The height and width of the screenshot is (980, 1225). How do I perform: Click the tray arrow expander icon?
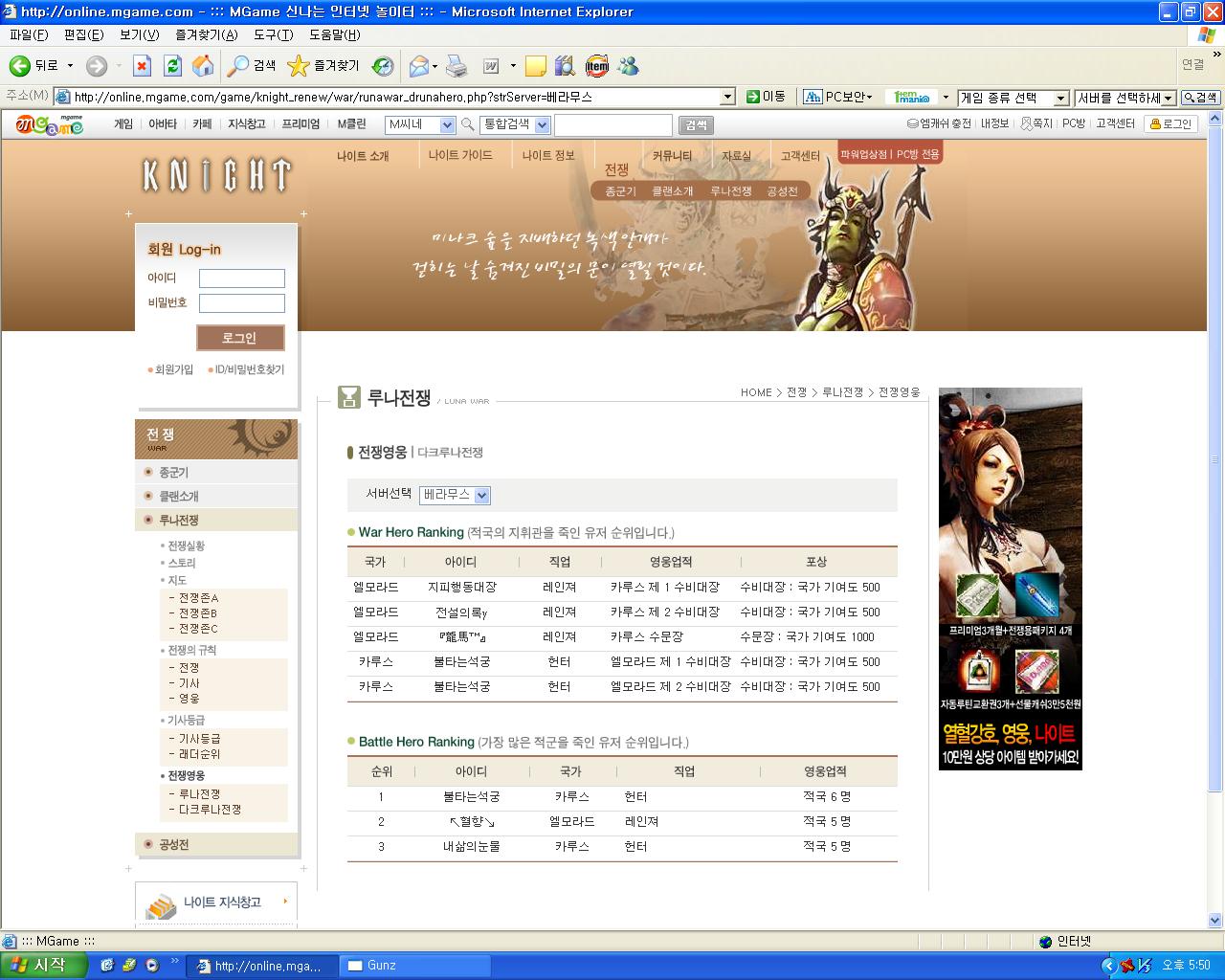click(1108, 966)
